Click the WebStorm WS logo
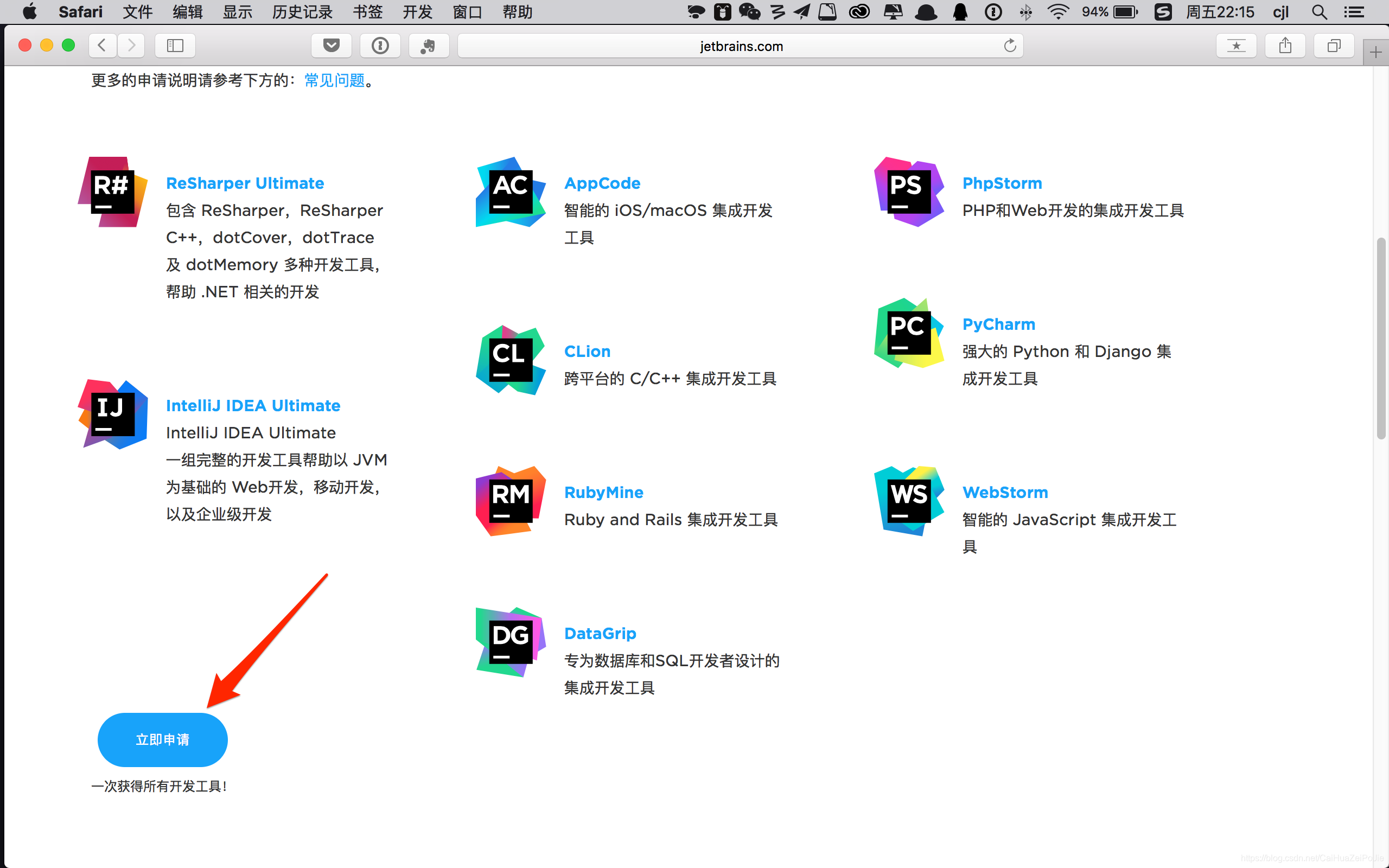 (909, 501)
